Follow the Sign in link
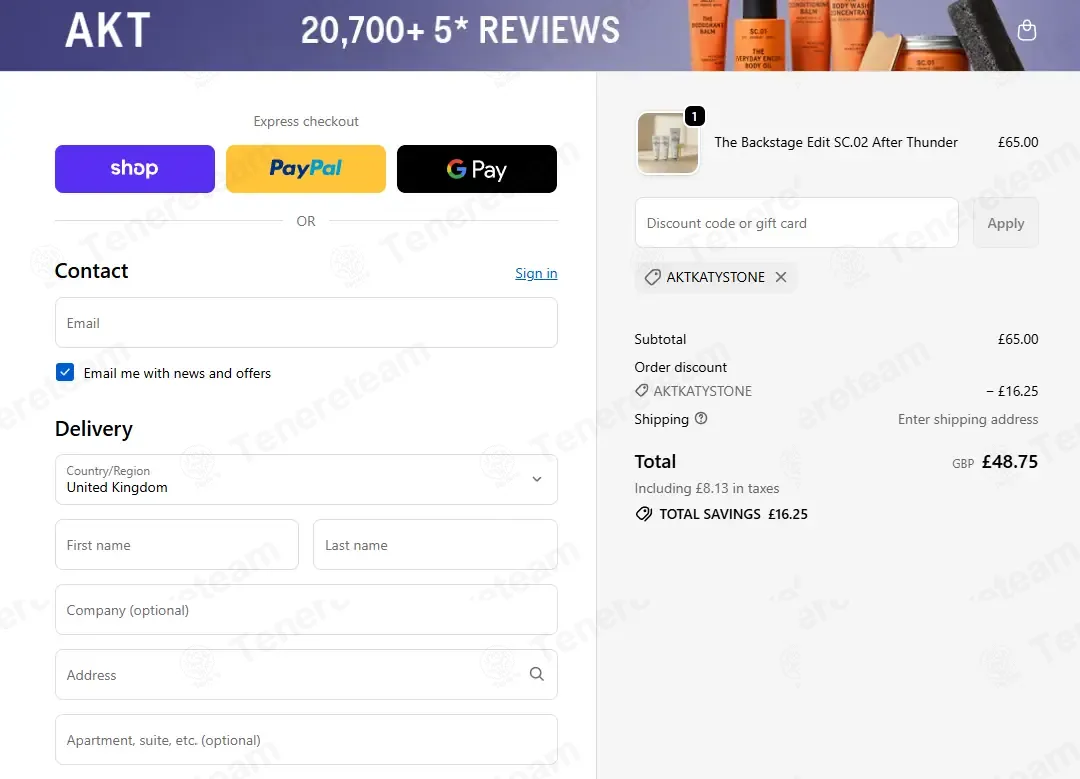Viewport: 1080px width, 779px height. (536, 273)
